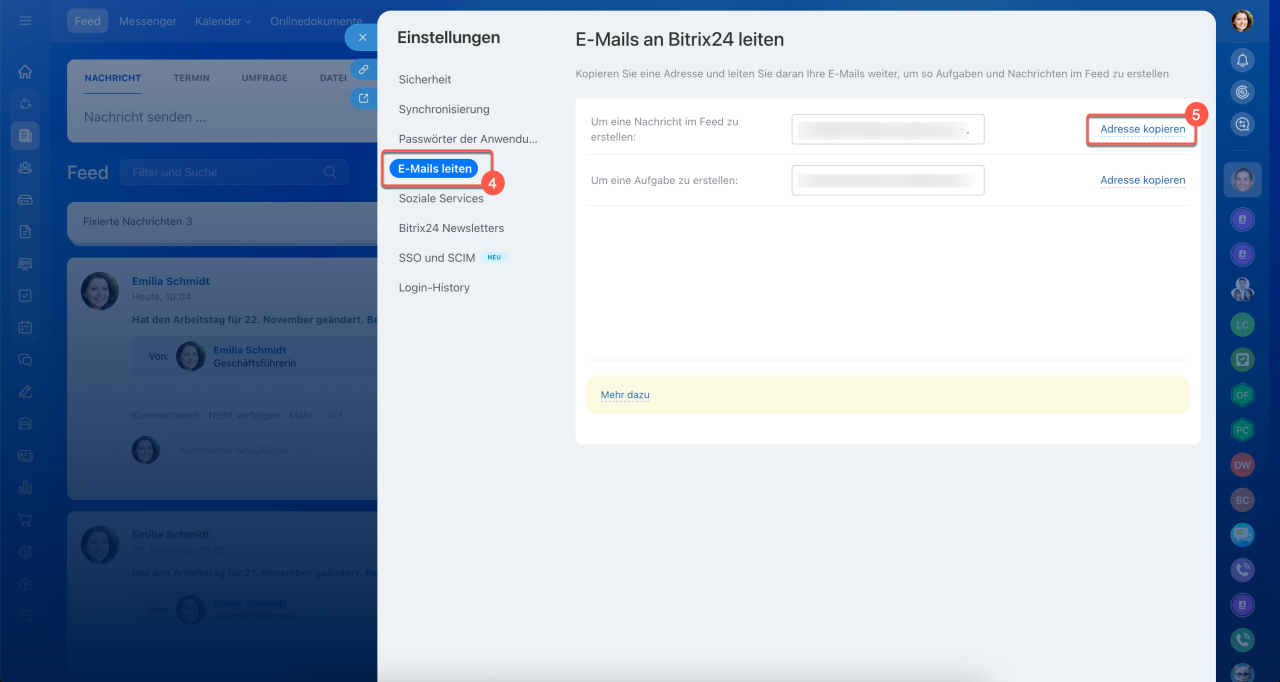This screenshot has height=682, width=1280.
Task: Open the calendar icon in left sidebar
Action: click(25, 327)
